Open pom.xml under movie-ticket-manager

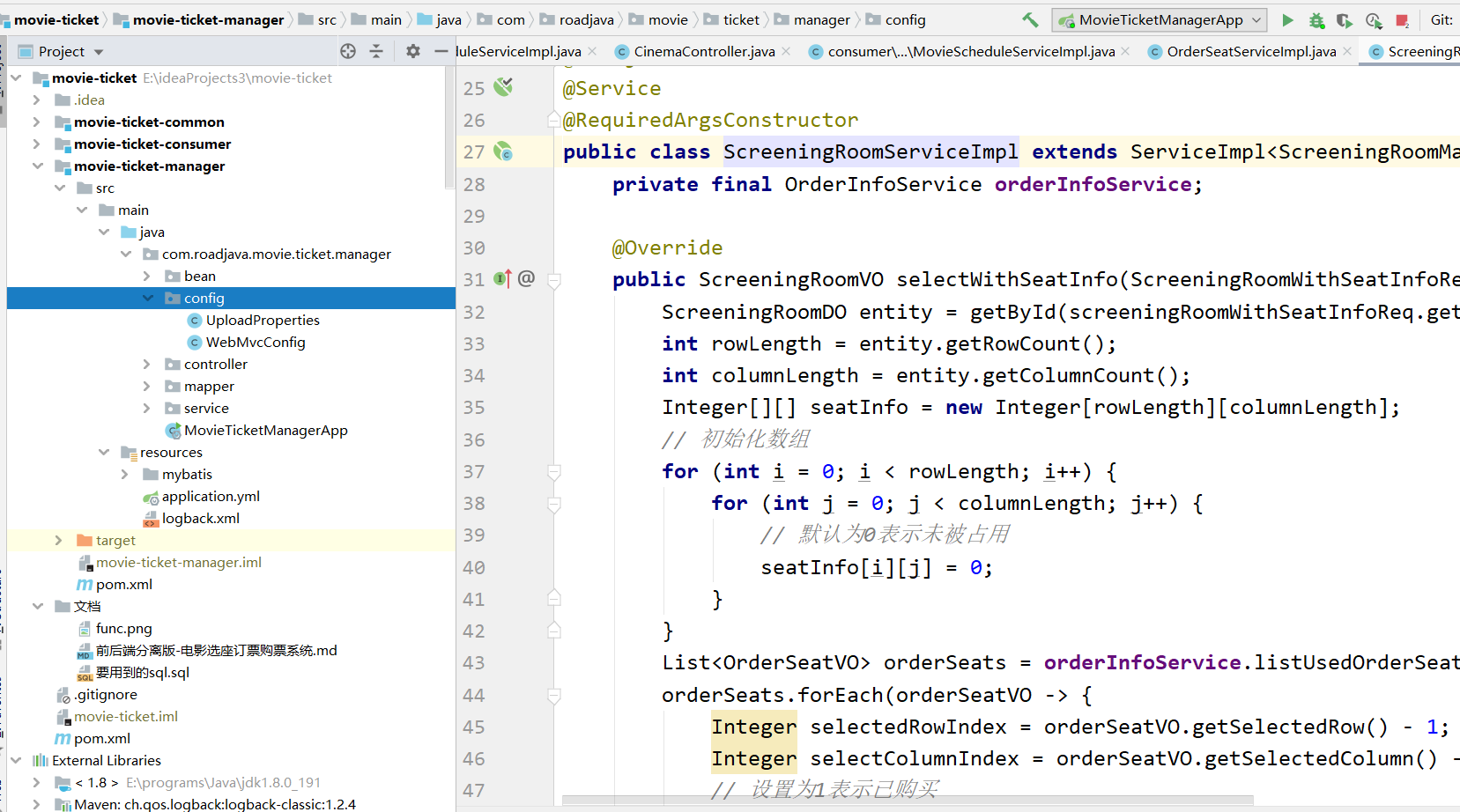(123, 584)
